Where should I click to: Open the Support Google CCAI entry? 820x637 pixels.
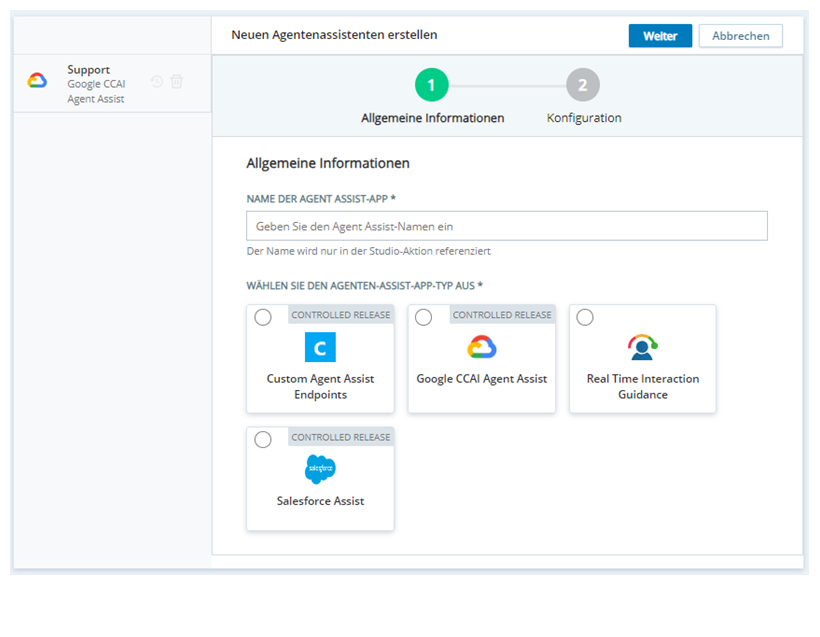tap(112, 84)
